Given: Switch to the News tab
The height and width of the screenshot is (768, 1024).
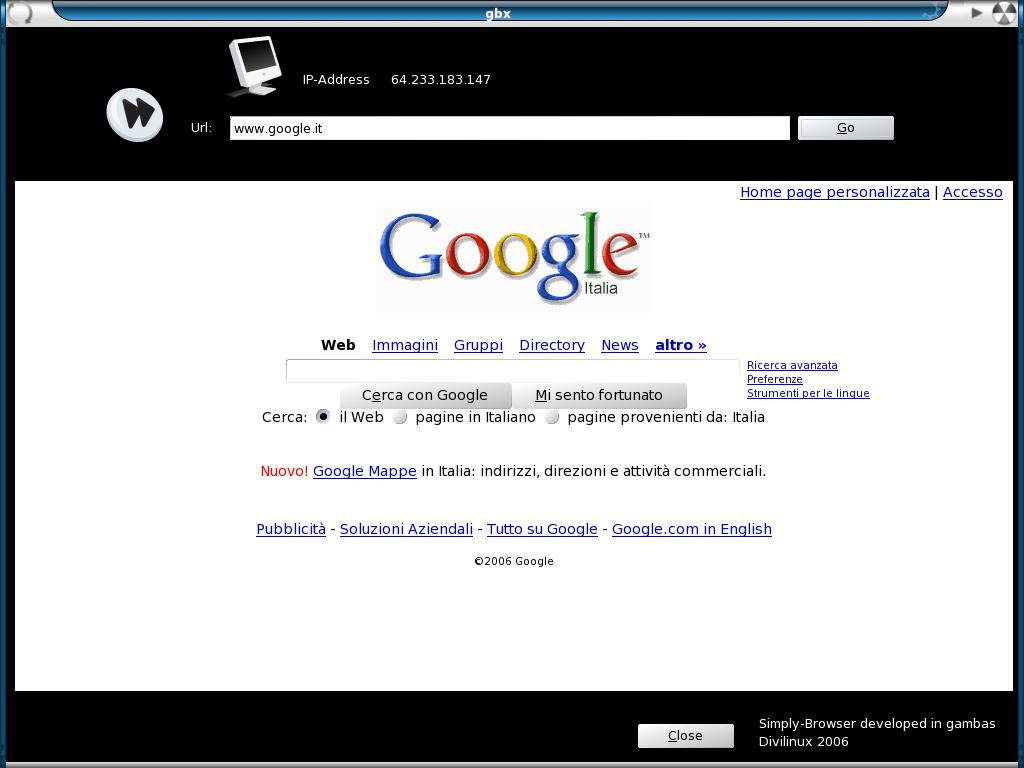Looking at the screenshot, I should pyautogui.click(x=620, y=345).
